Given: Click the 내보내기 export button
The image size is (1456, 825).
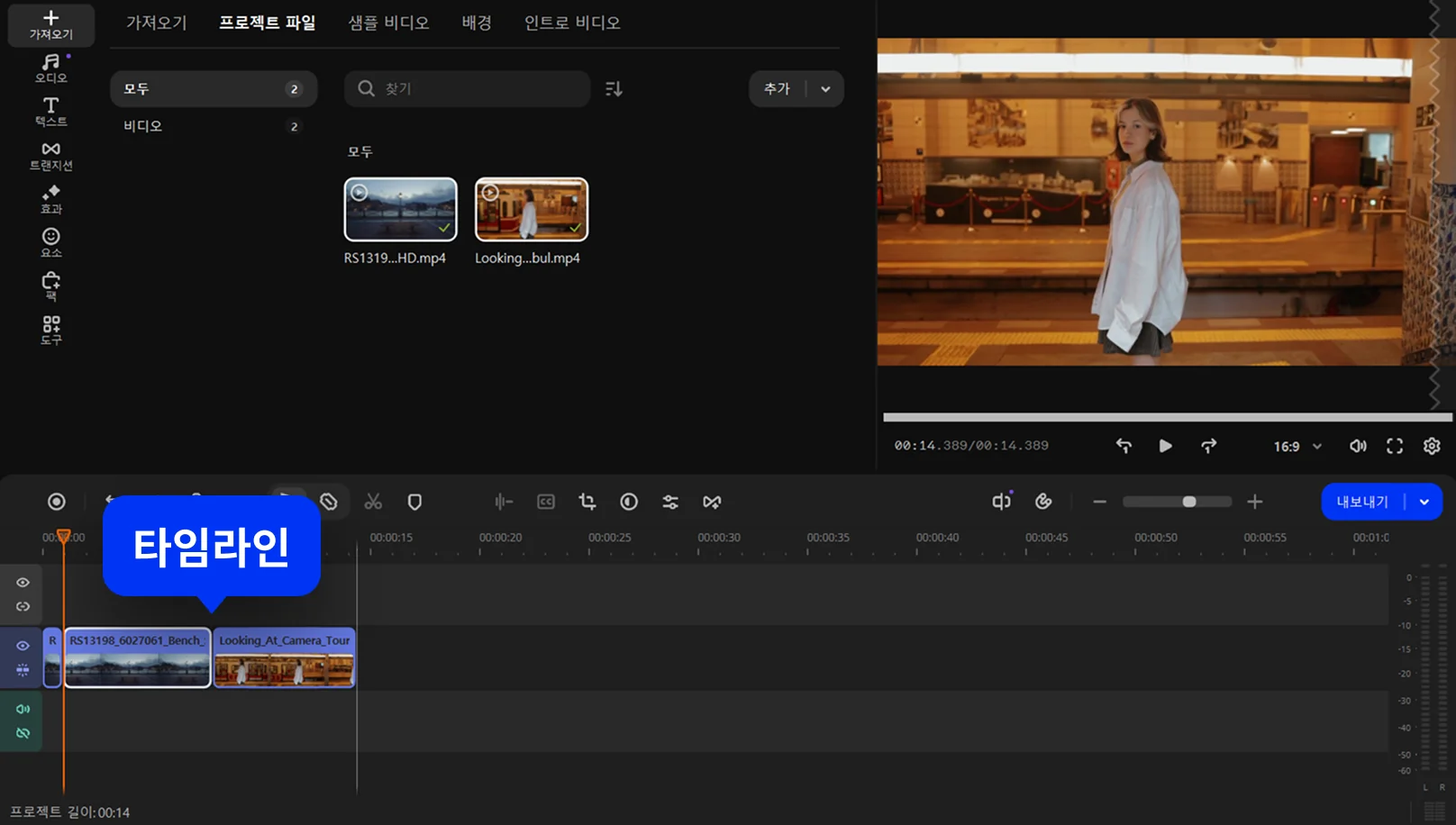Looking at the screenshot, I should tap(1361, 502).
